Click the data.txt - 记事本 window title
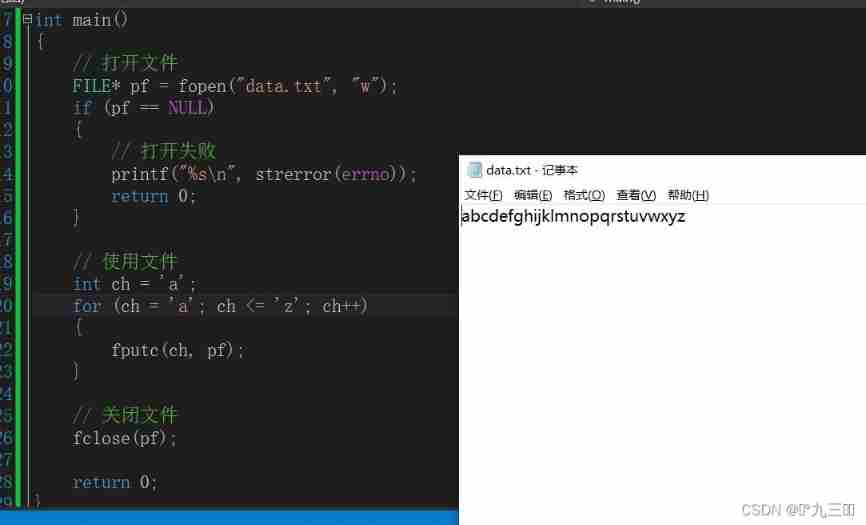The image size is (866, 525). pos(531,170)
